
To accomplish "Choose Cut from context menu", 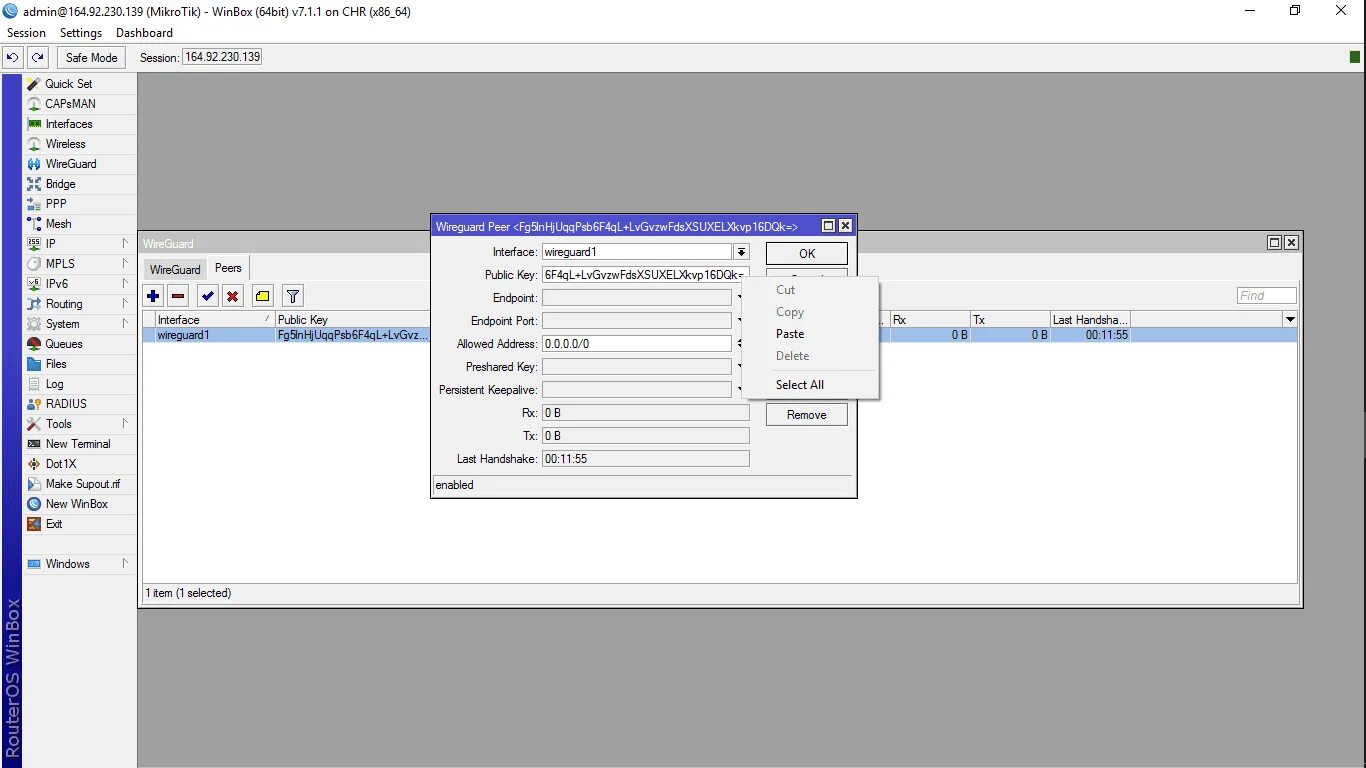I will tap(786, 290).
